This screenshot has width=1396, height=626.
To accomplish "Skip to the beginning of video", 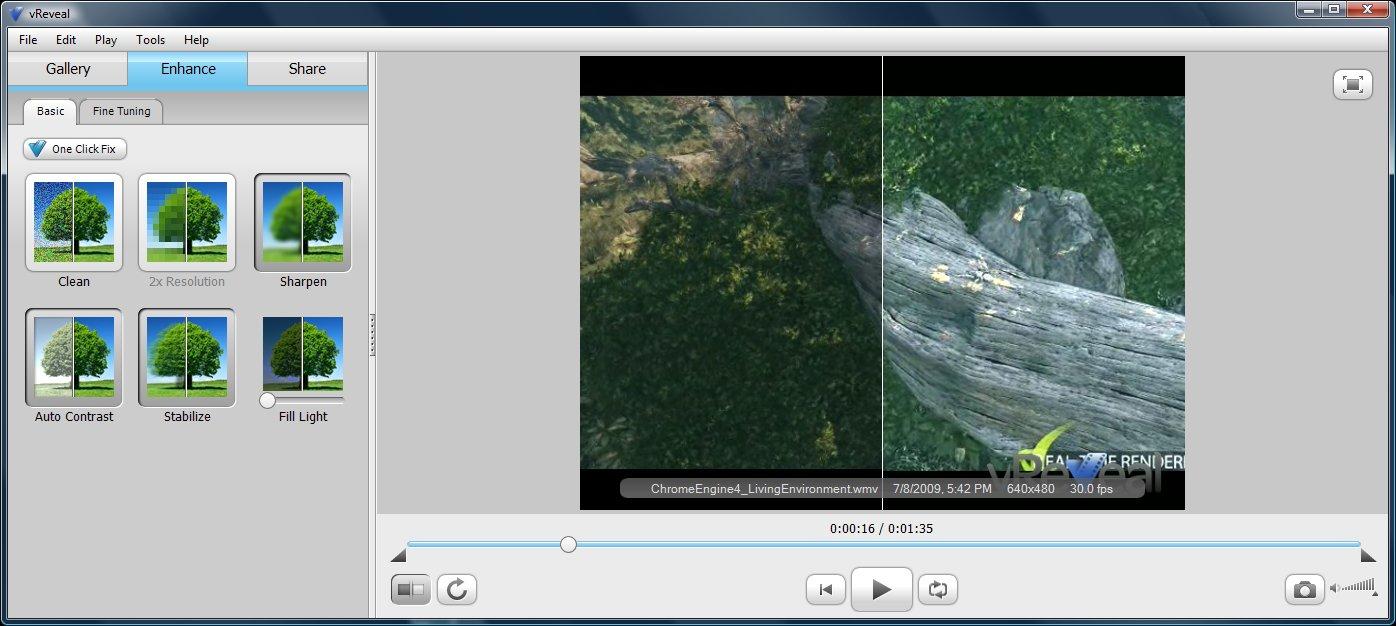I will tap(826, 589).
